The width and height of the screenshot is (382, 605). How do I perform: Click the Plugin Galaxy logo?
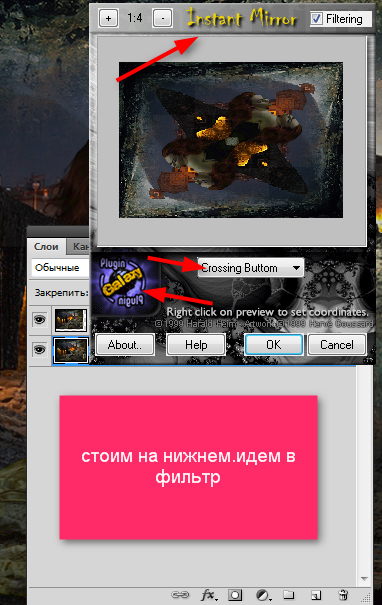coord(123,284)
